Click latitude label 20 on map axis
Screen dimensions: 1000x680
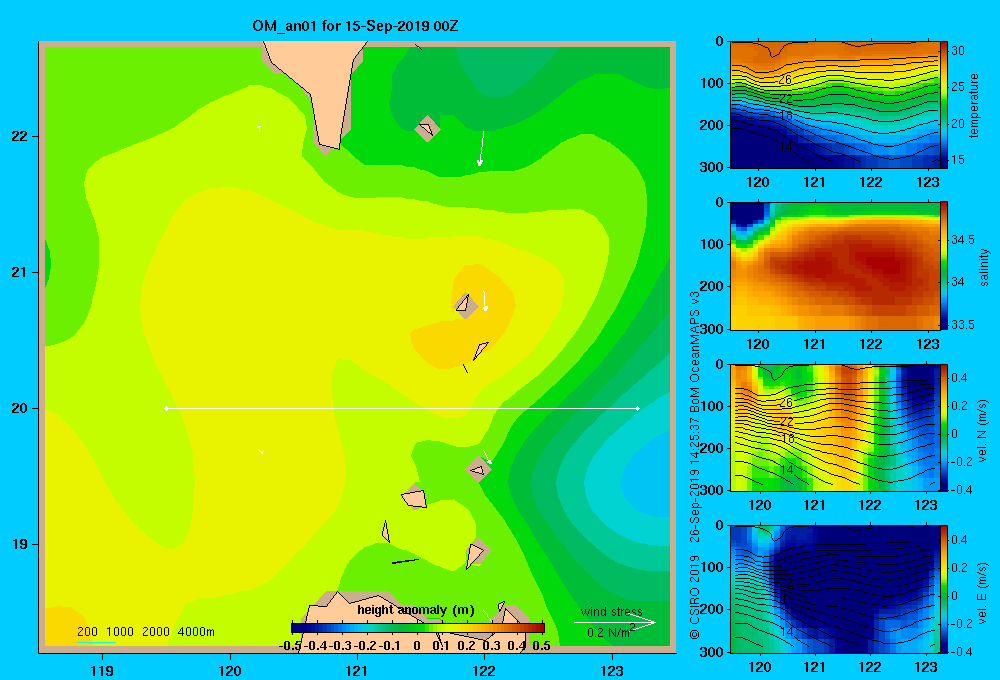(x=19, y=408)
